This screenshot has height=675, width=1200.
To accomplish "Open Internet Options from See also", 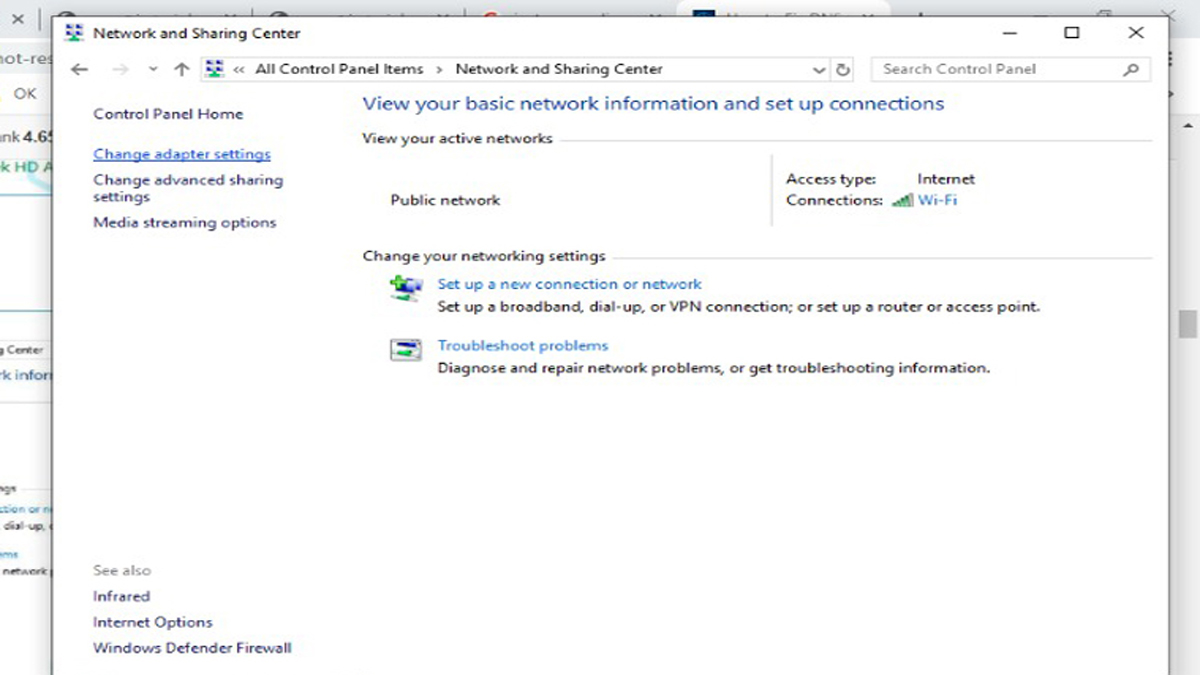I will [152, 622].
